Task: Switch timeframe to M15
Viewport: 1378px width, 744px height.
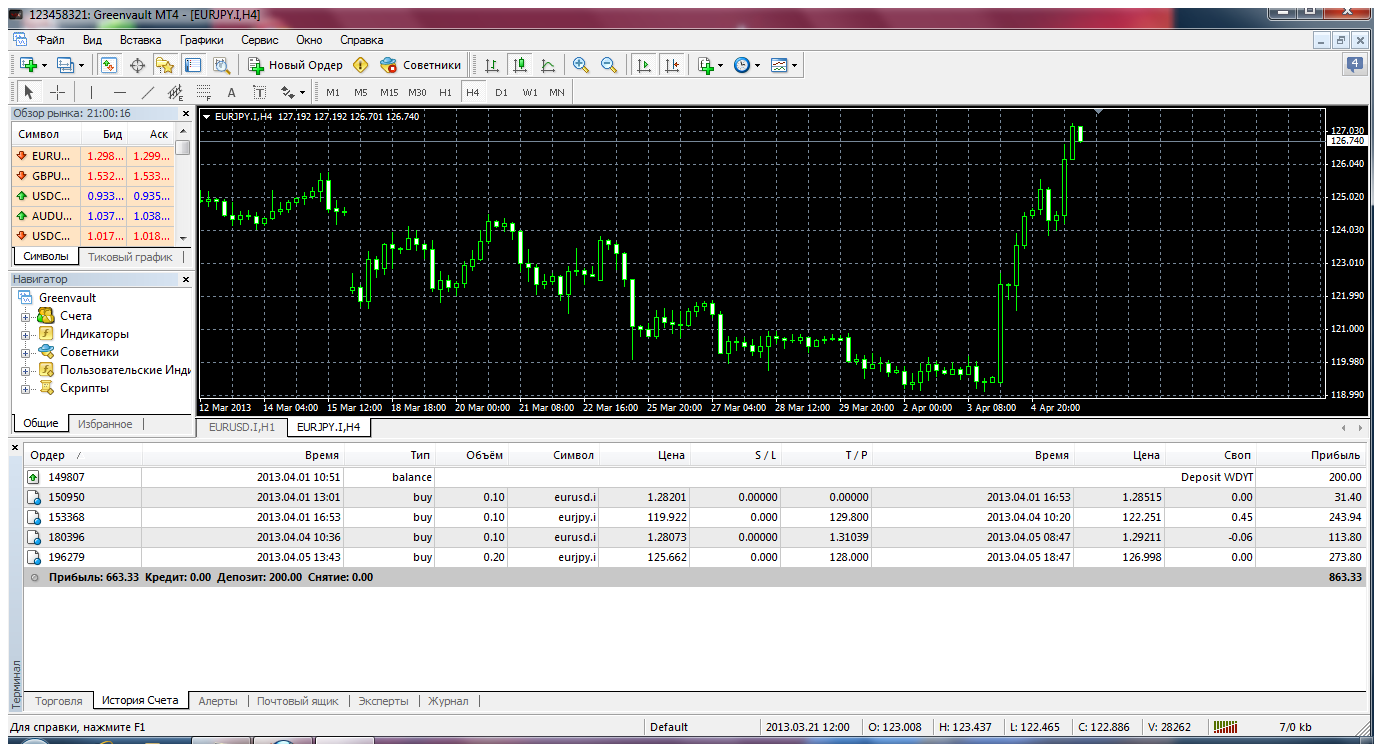Action: pyautogui.click(x=389, y=92)
